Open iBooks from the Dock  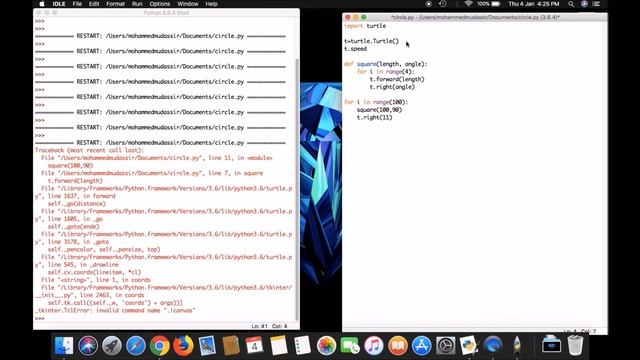398,346
